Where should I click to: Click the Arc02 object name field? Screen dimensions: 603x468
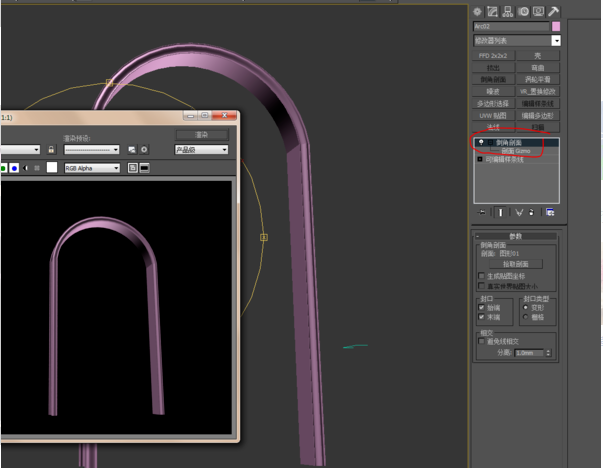[511, 26]
